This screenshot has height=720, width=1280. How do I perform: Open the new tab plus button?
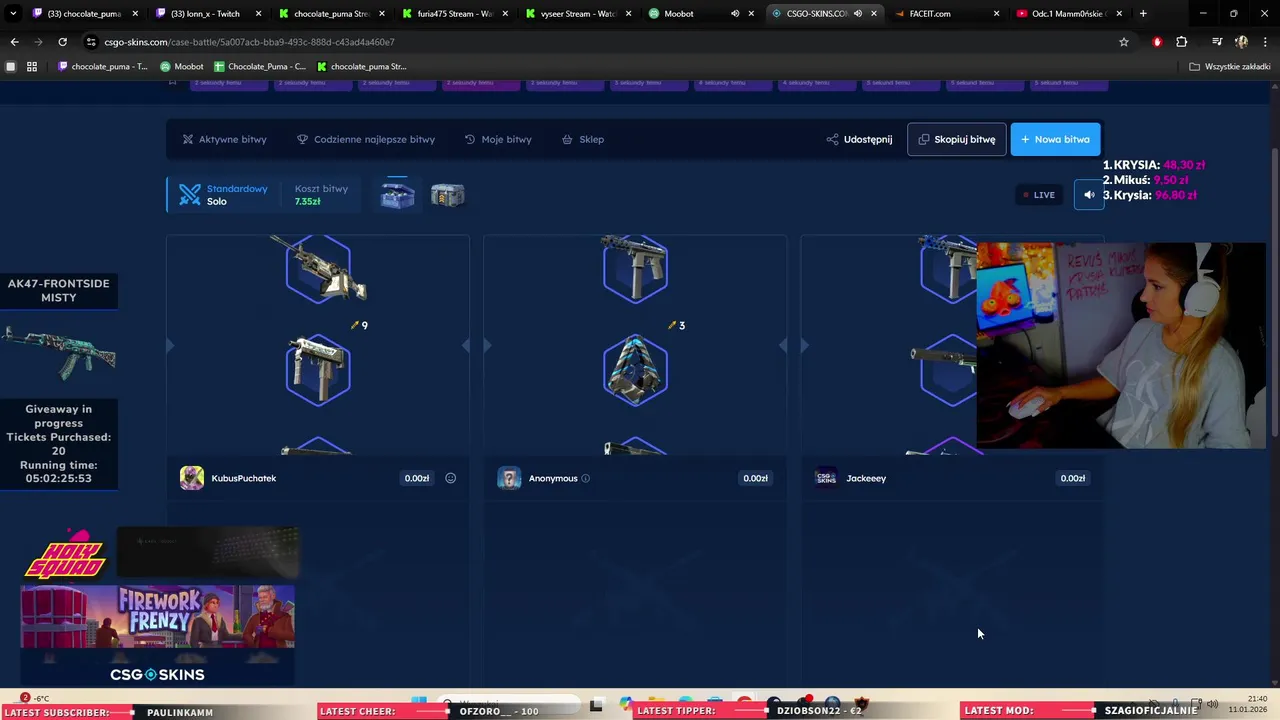pos(1143,14)
